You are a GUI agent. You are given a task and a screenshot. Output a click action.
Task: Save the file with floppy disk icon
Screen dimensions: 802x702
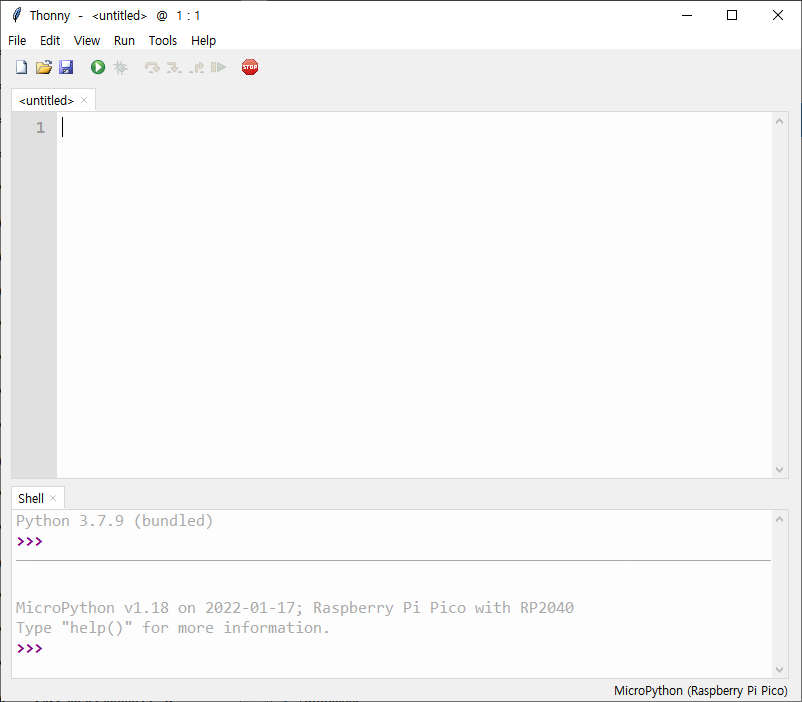pyautogui.click(x=66, y=67)
